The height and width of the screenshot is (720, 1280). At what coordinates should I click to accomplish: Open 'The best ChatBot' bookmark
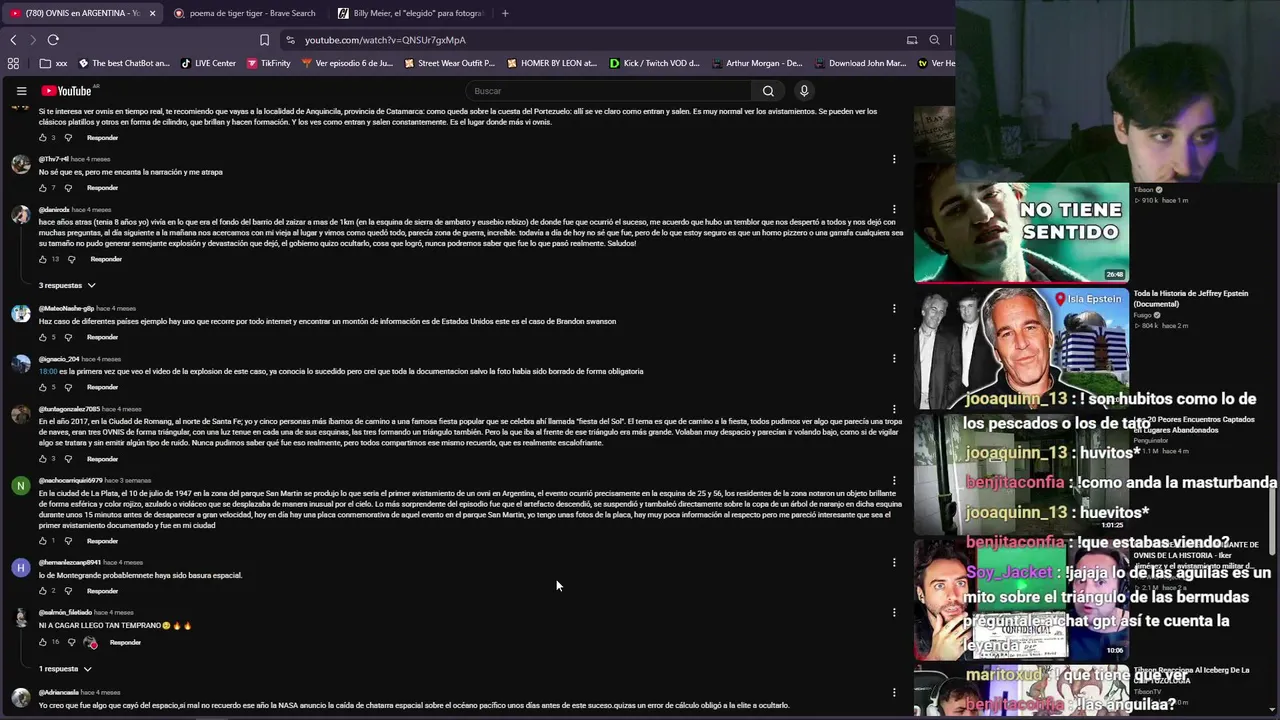(x=124, y=63)
